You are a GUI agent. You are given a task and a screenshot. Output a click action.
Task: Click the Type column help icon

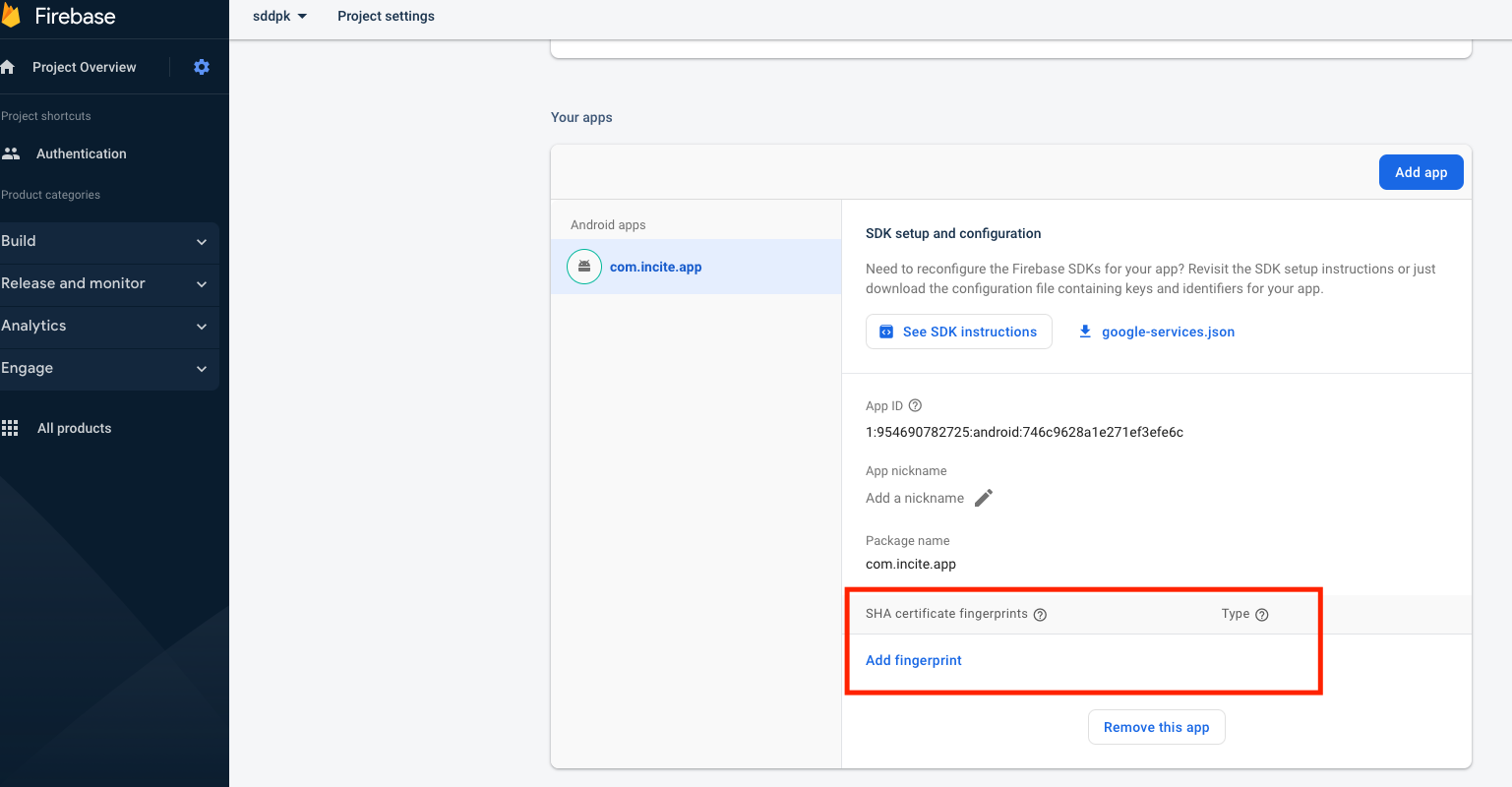[x=1262, y=614]
